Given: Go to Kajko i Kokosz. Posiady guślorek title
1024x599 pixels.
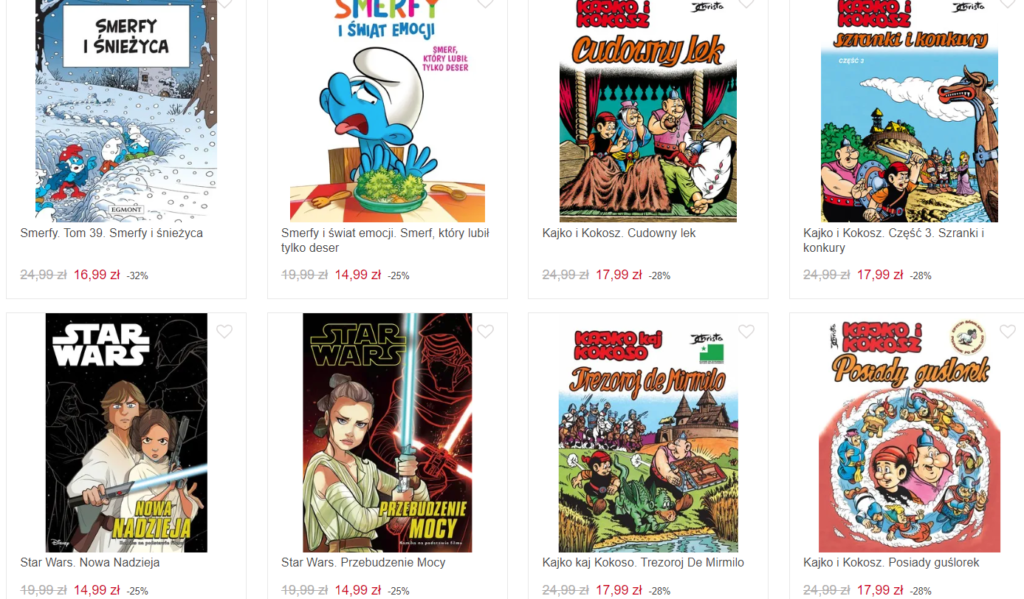Looking at the screenshot, I should [x=891, y=562].
